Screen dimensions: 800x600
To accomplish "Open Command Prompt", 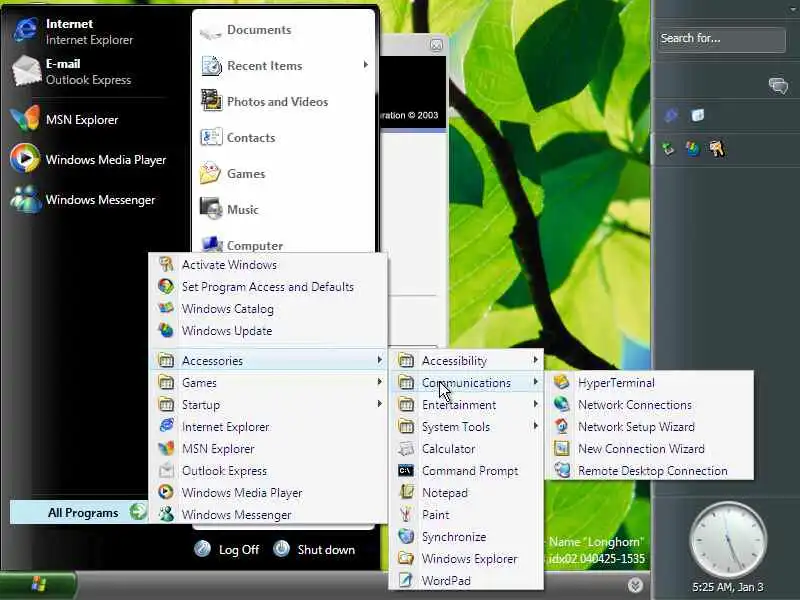I will coord(466,470).
